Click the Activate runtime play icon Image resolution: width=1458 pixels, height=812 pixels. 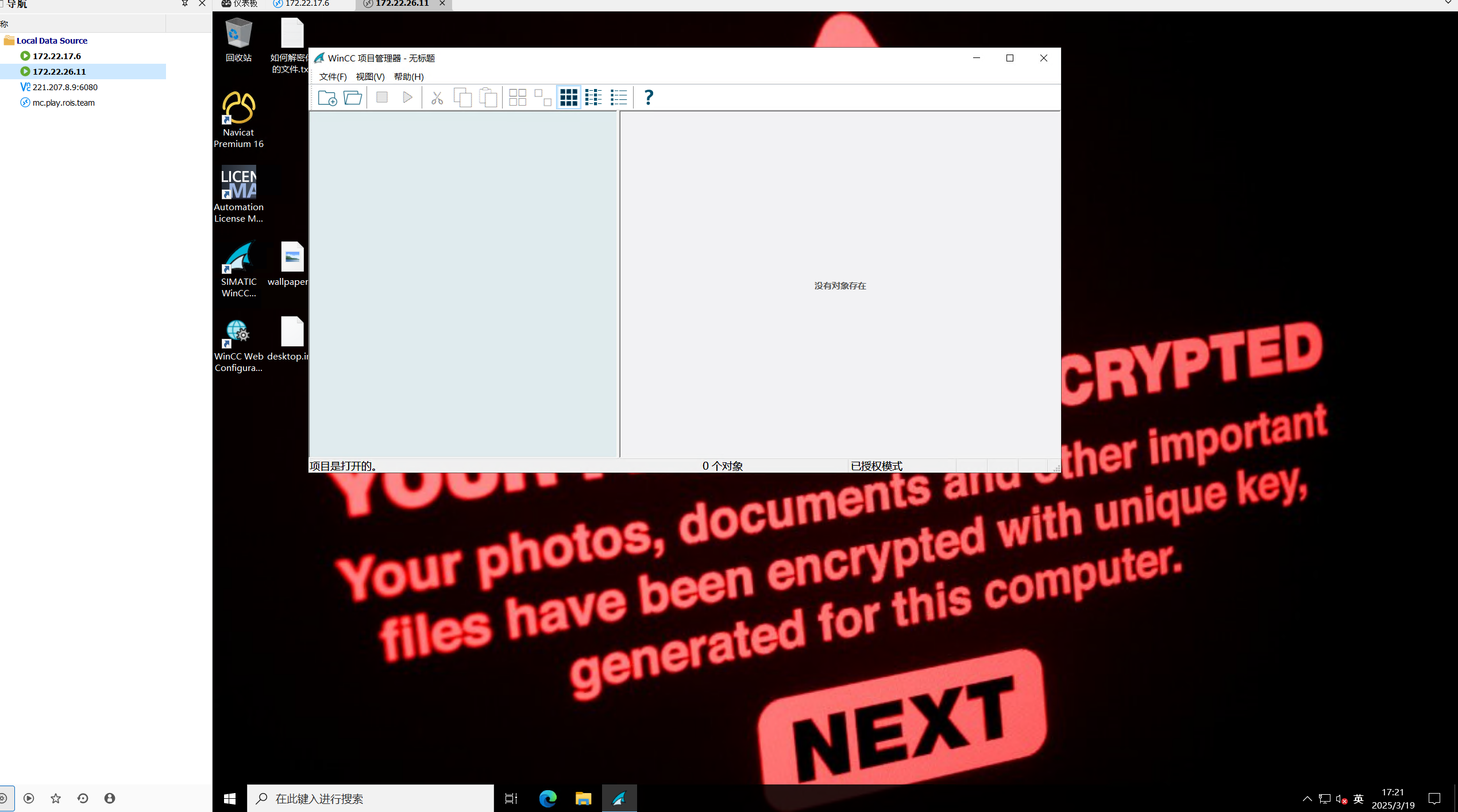click(407, 98)
